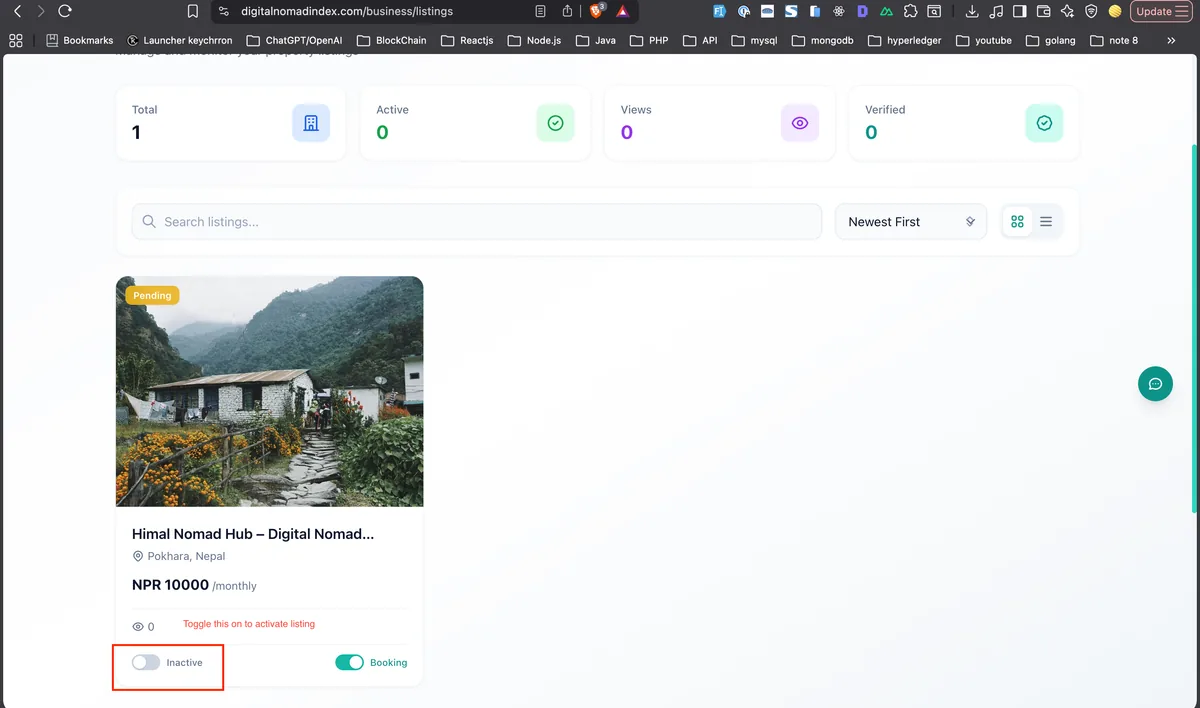
Task: Select the Reactjs bookmark folder
Action: [x=467, y=40]
